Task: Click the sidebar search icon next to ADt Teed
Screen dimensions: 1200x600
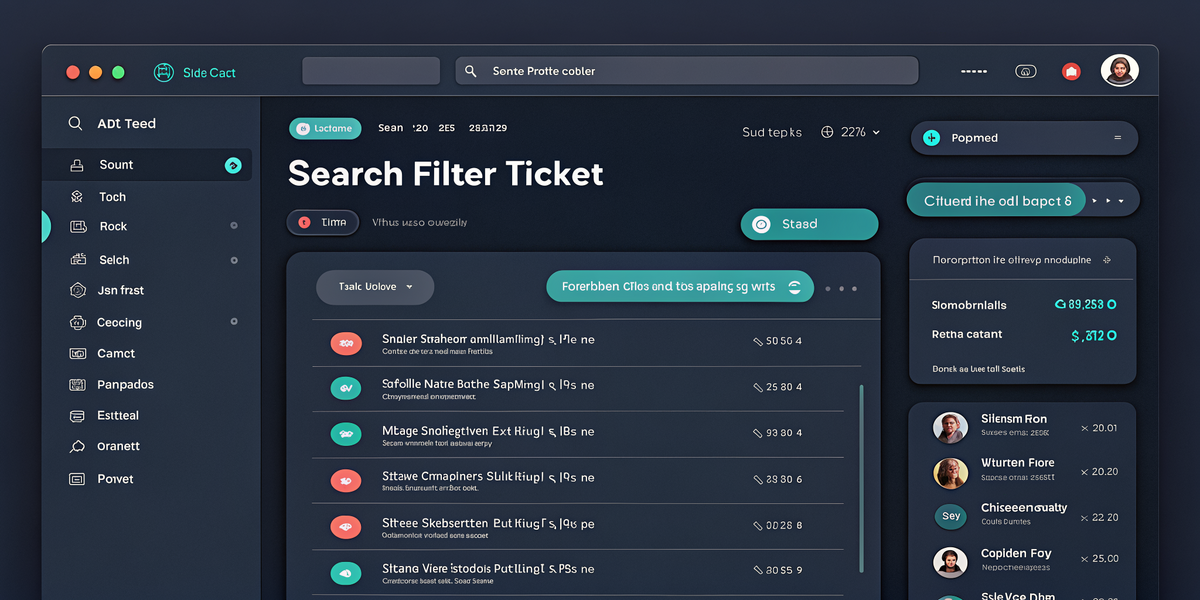Action: coord(75,124)
